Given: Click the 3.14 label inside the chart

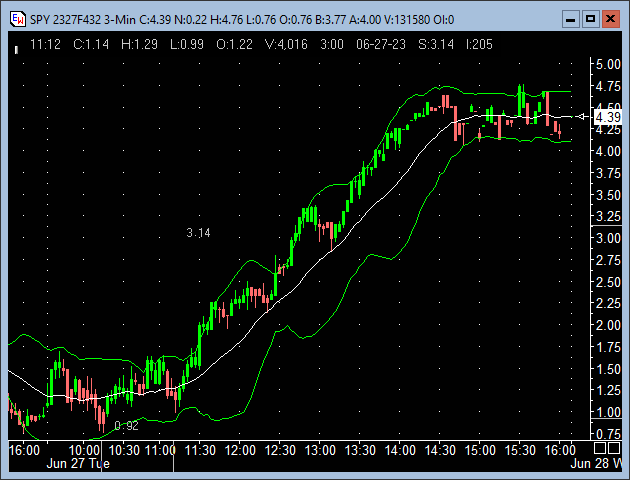Looking at the screenshot, I should tap(198, 233).
